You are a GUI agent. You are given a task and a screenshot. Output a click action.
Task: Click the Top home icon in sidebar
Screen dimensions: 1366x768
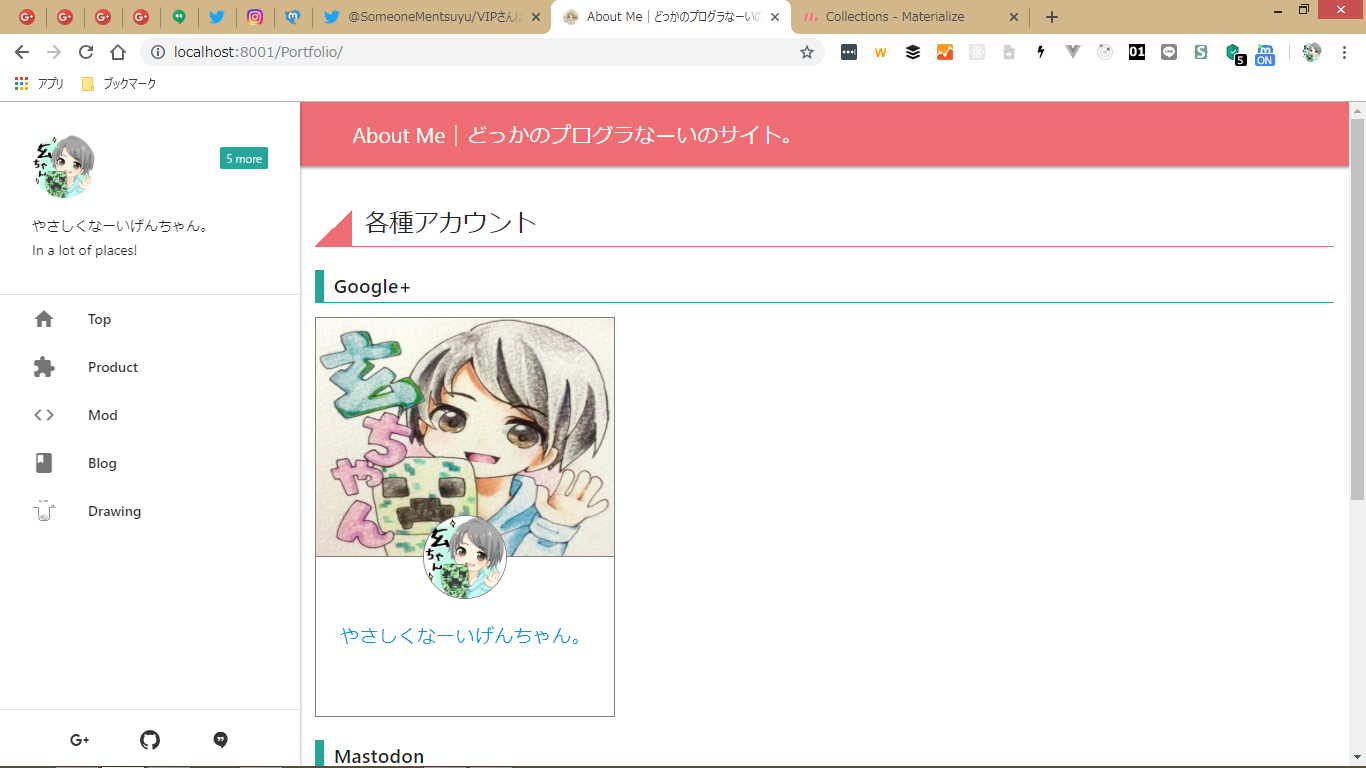44,319
